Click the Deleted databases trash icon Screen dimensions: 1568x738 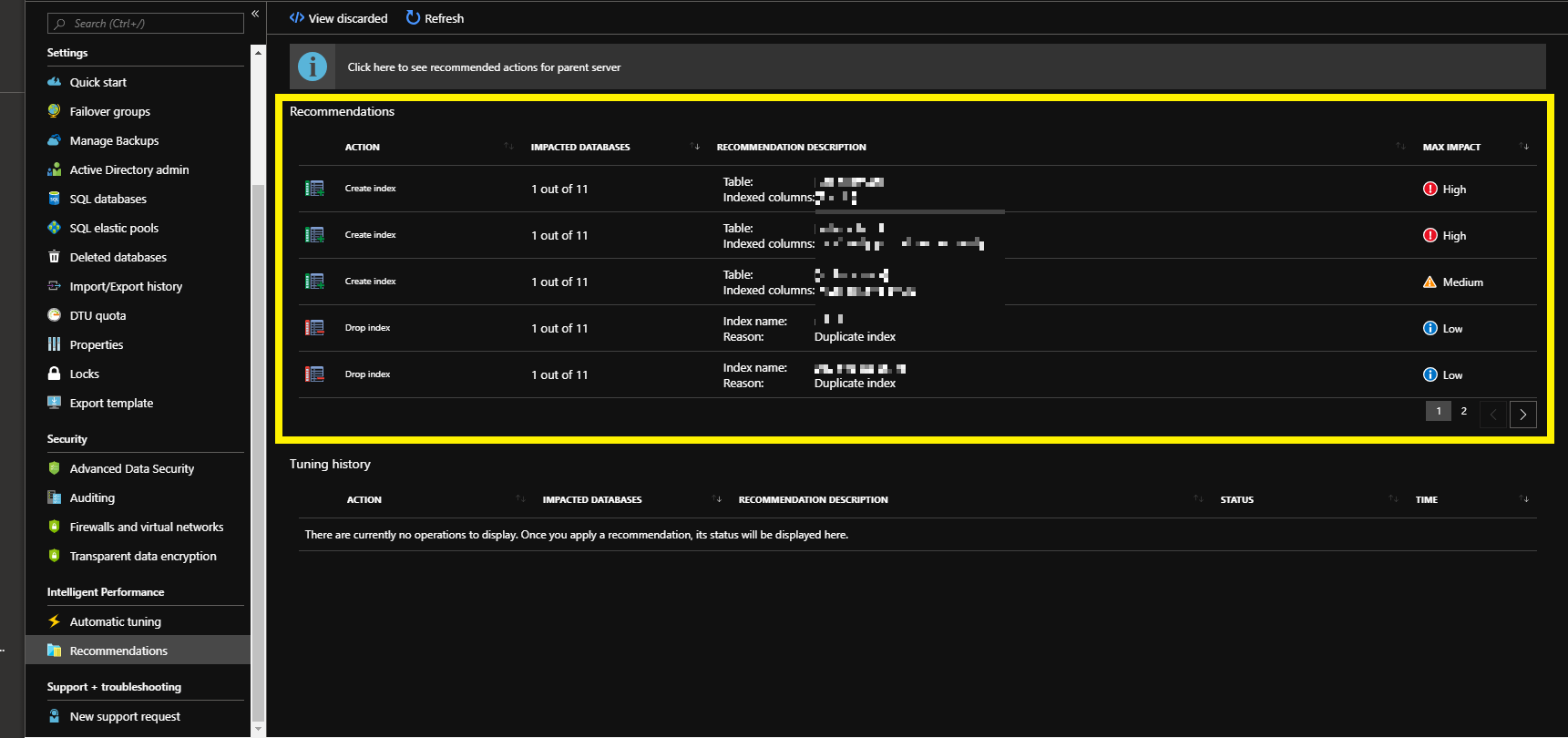click(x=55, y=257)
